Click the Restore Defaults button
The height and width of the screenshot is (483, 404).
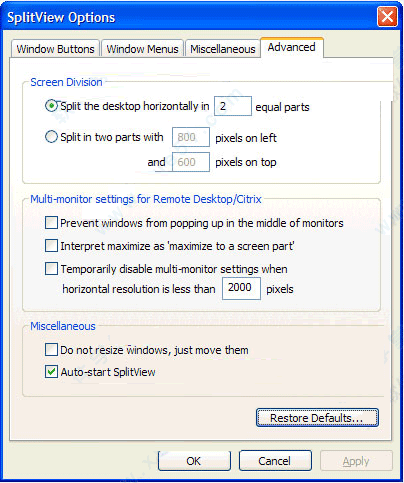[317, 418]
